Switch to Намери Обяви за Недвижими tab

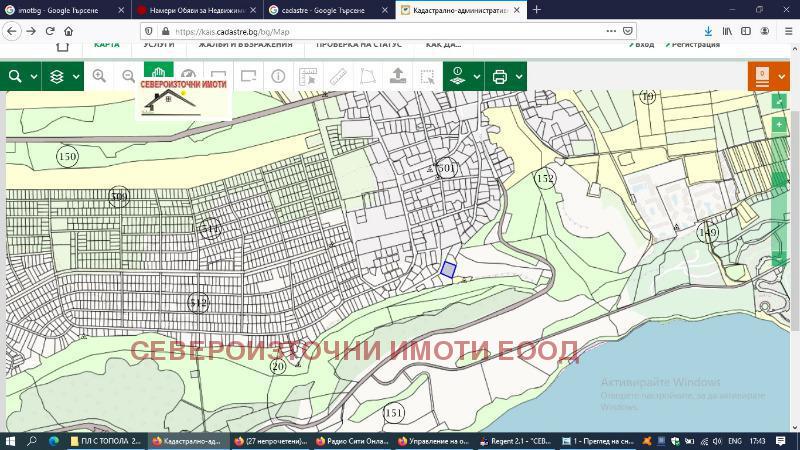pyautogui.click(x=197, y=10)
